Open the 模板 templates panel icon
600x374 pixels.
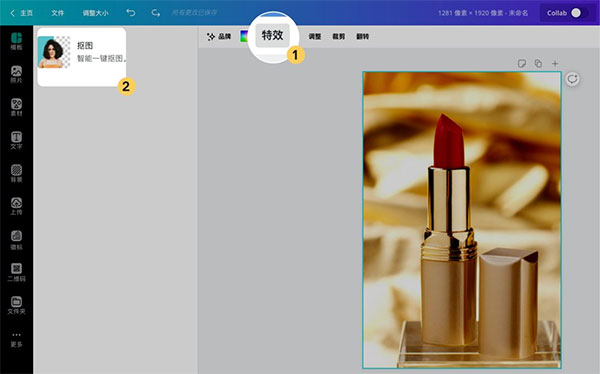pos(16,41)
